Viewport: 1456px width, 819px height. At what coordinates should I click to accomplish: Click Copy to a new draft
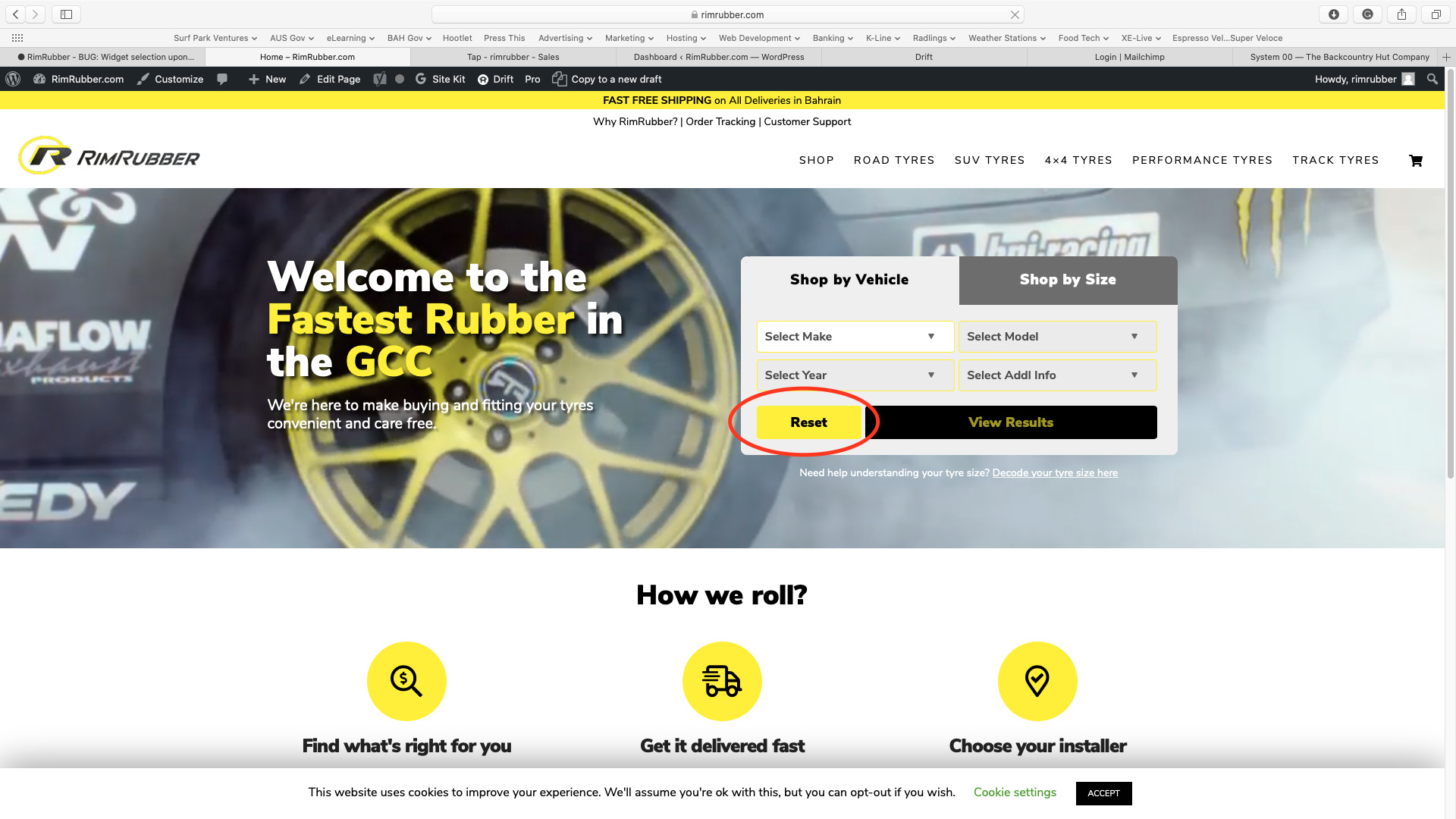607,79
